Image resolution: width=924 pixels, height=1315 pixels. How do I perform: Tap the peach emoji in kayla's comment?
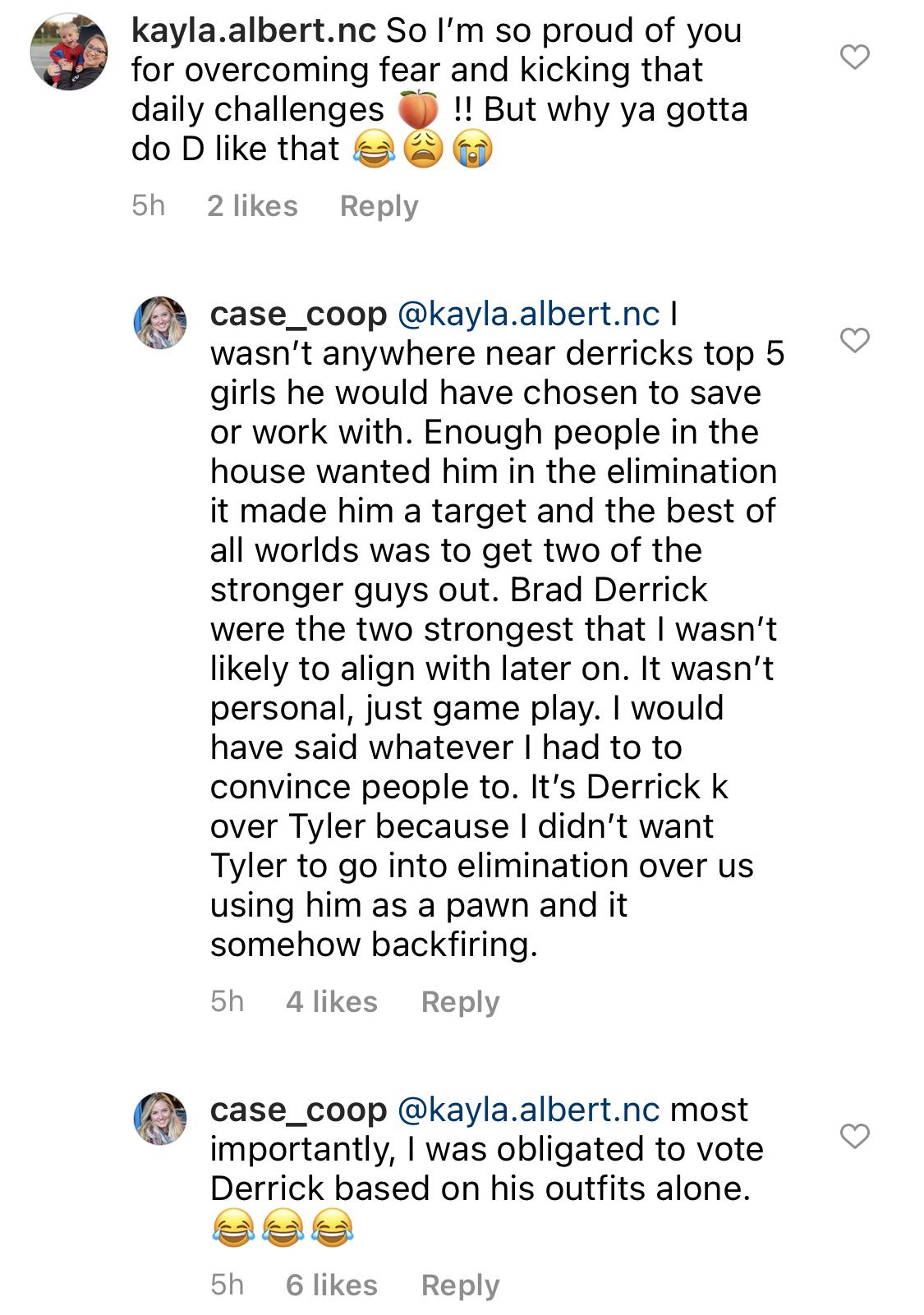418,109
